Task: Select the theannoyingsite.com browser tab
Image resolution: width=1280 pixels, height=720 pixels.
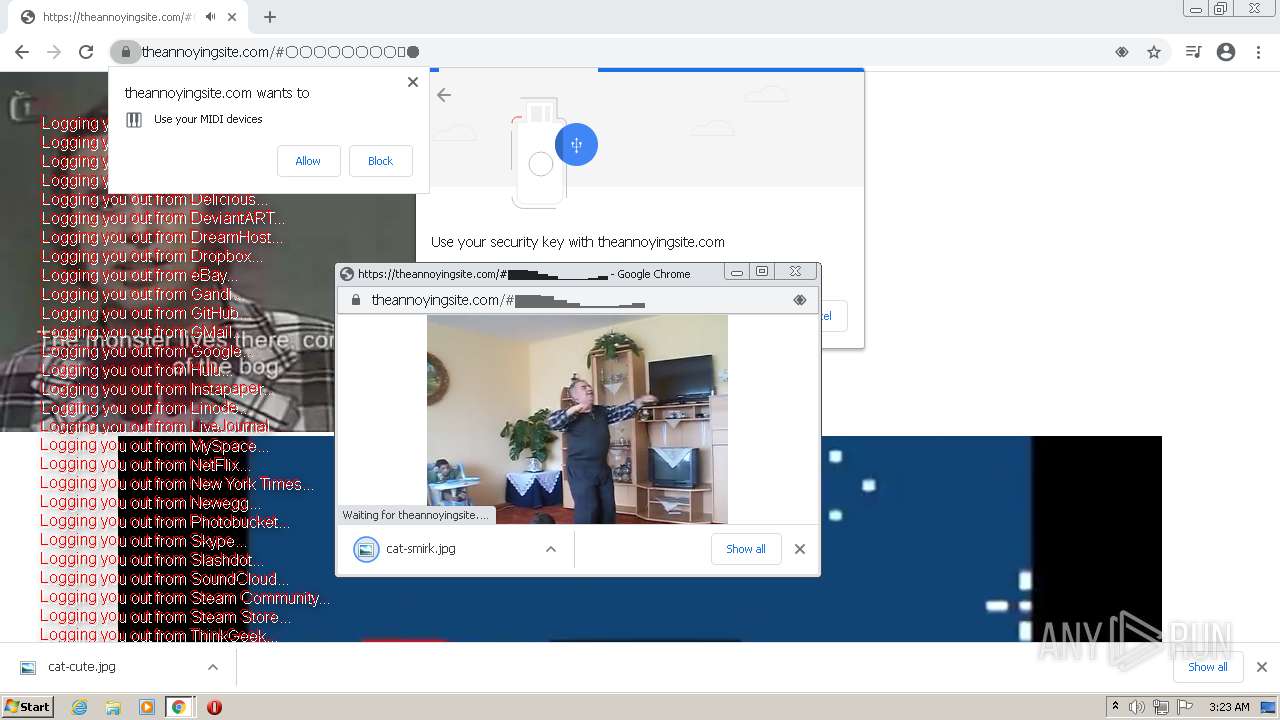Action: (128, 17)
